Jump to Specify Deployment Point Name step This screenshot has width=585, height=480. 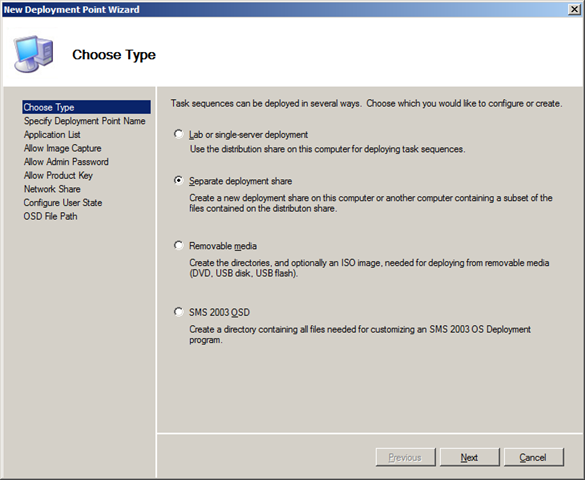[x=85, y=121]
